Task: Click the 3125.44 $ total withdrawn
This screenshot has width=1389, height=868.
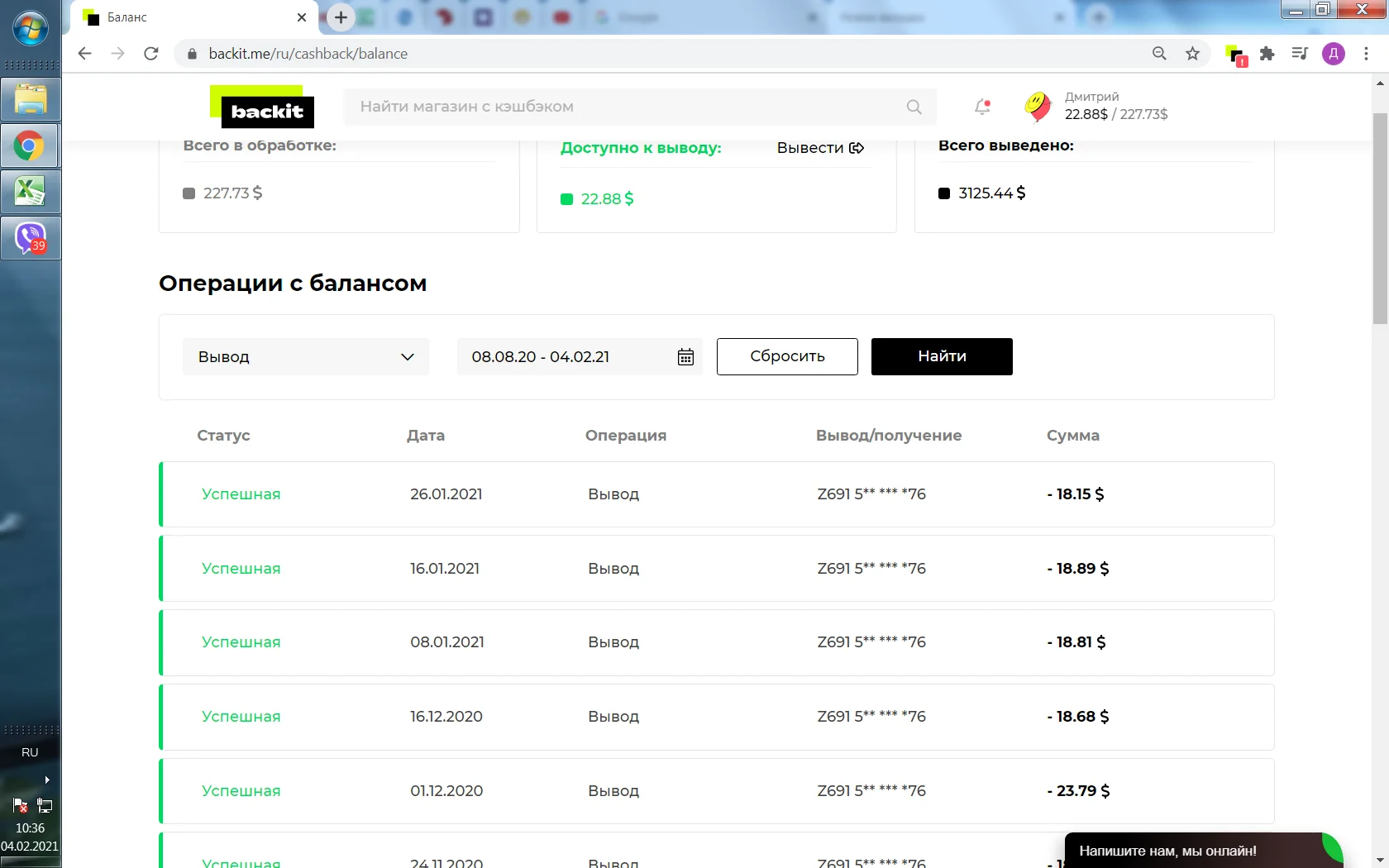Action: (992, 193)
